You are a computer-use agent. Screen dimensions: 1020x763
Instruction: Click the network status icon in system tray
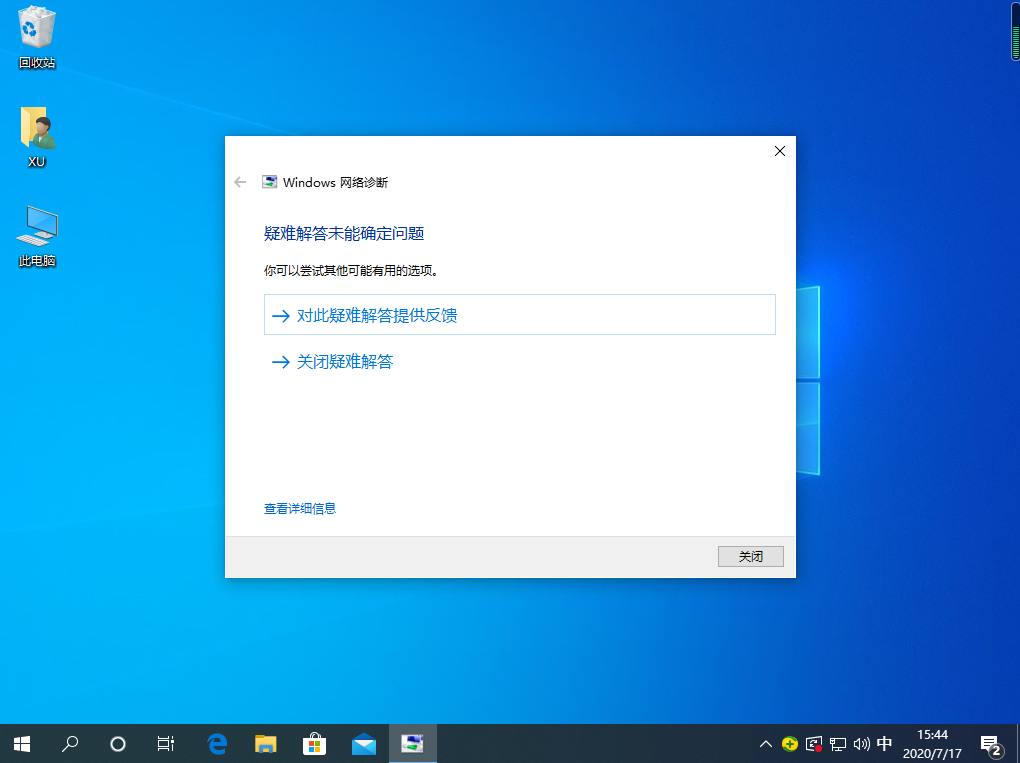pyautogui.click(x=838, y=744)
